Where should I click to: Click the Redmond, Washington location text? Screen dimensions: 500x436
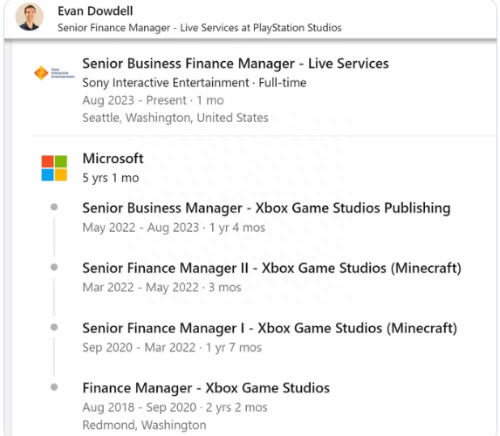pyautogui.click(x=144, y=425)
